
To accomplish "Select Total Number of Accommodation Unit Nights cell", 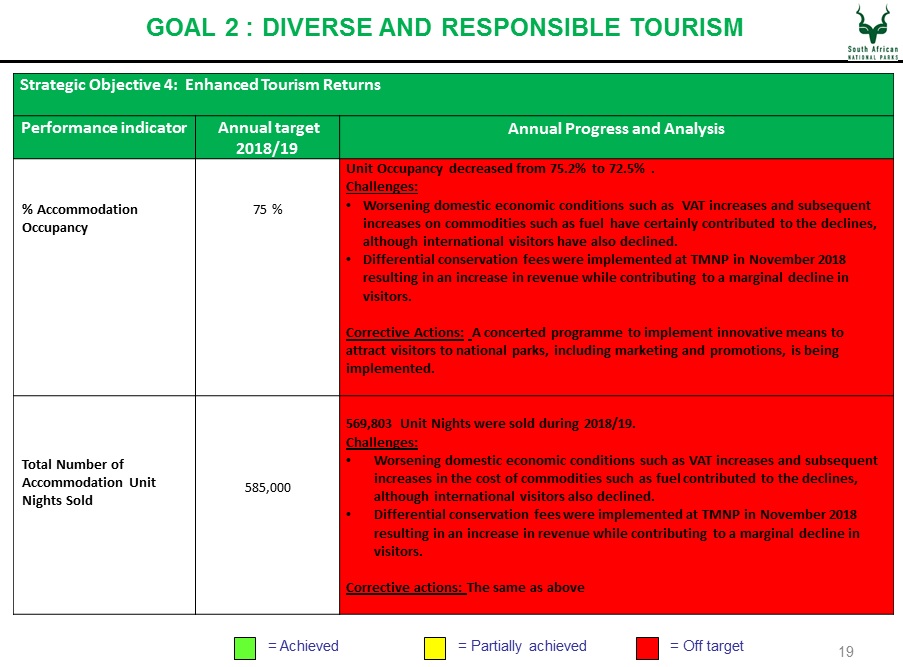I will pos(104,505).
